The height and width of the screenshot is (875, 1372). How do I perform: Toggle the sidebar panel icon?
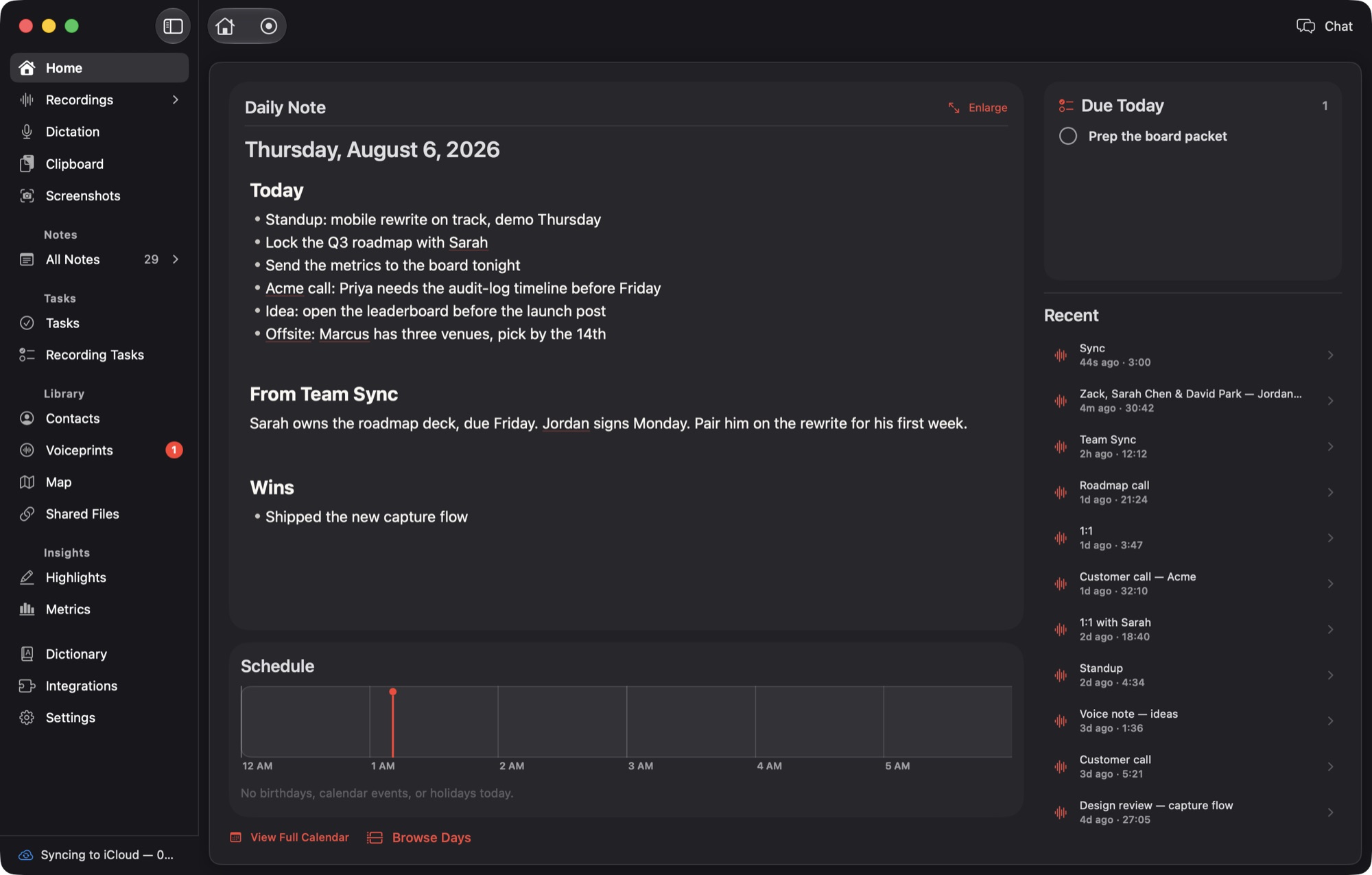[173, 26]
